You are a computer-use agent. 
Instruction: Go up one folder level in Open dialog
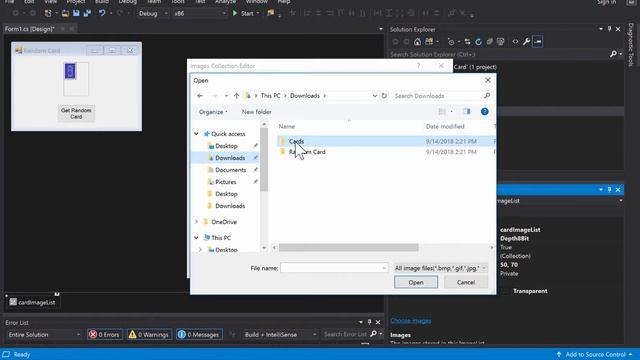236,96
